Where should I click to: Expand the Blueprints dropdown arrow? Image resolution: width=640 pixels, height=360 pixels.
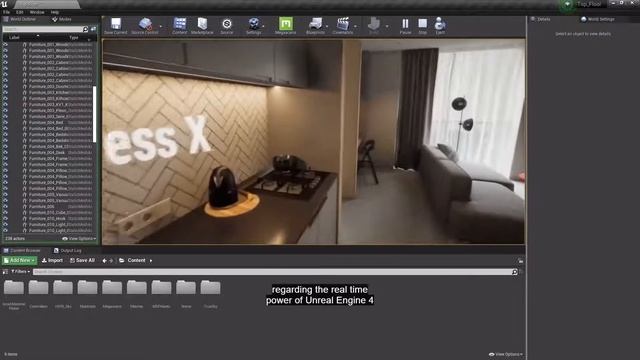click(x=327, y=26)
